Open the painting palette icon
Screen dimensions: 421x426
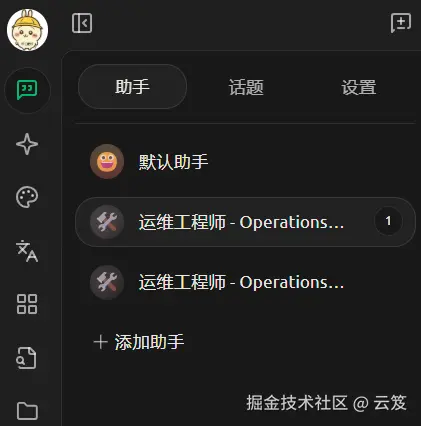tap(27, 197)
